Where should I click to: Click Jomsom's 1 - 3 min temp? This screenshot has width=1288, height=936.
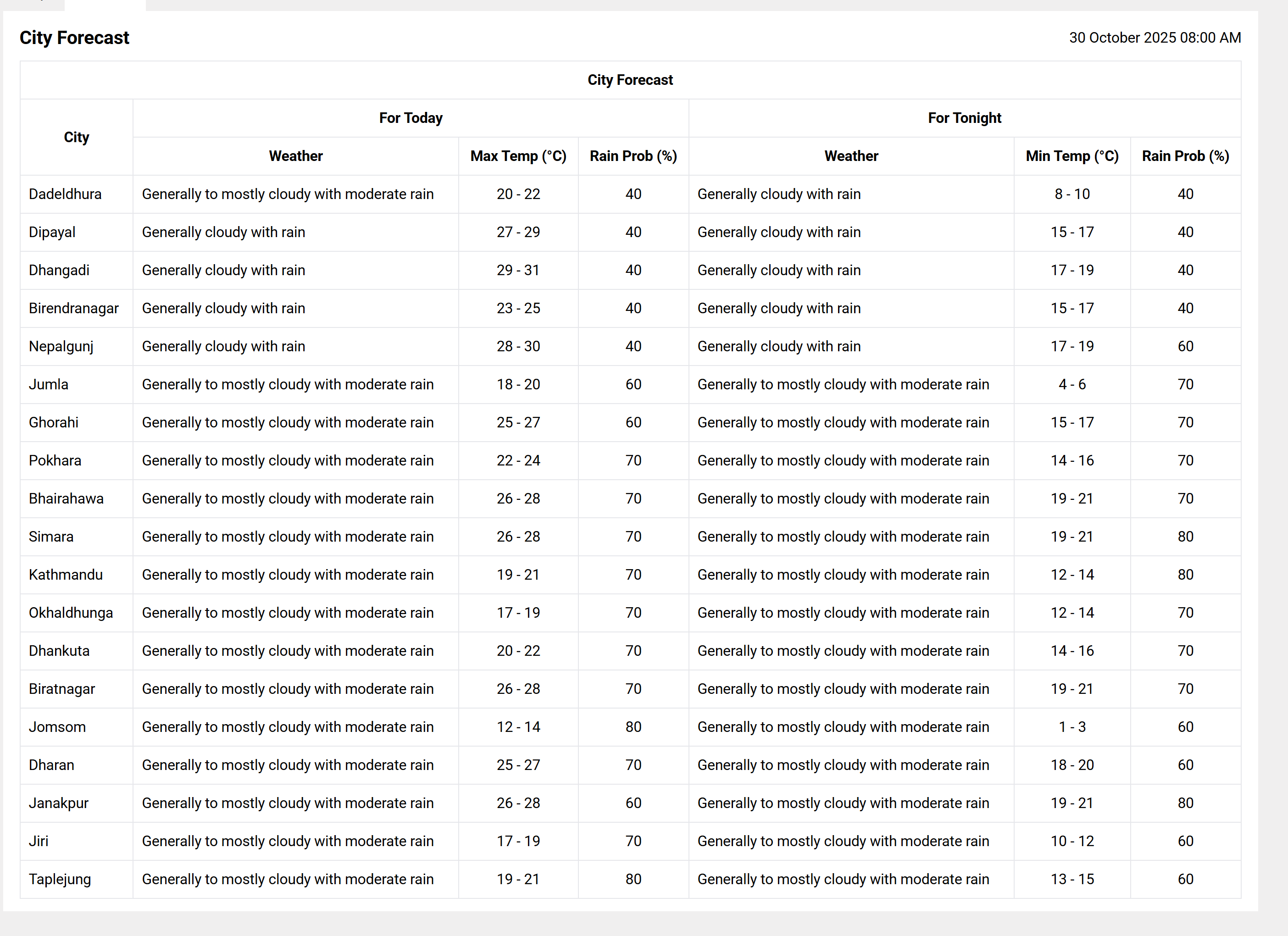1071,726
